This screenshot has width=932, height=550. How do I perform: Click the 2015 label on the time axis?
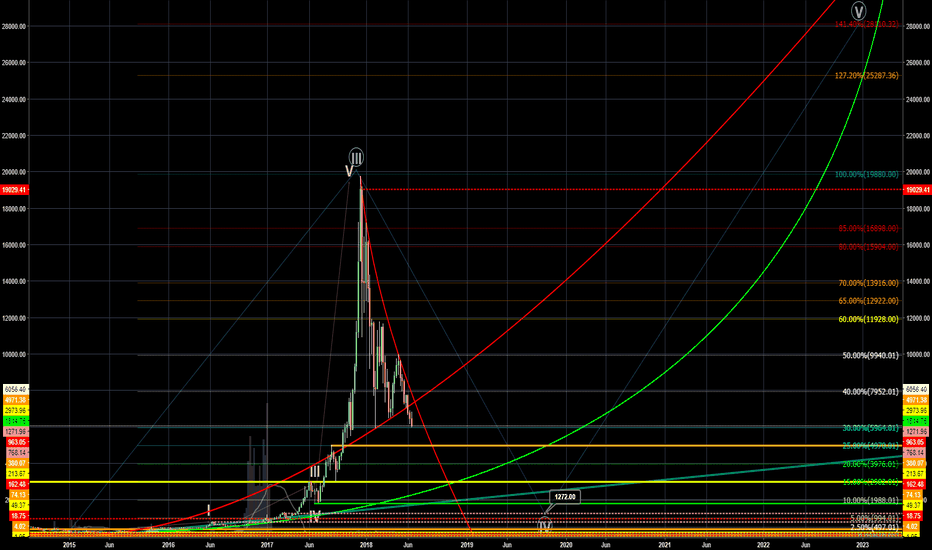[69, 544]
